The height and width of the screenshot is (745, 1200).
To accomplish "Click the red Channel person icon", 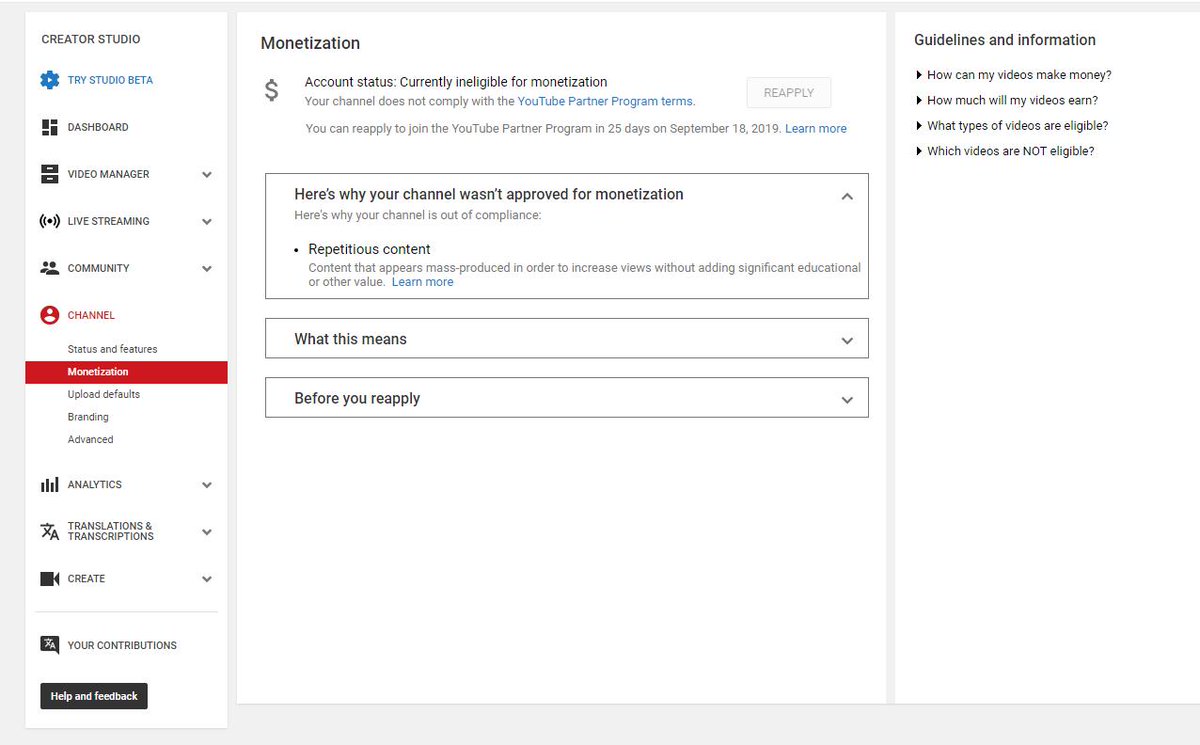I will [x=50, y=315].
